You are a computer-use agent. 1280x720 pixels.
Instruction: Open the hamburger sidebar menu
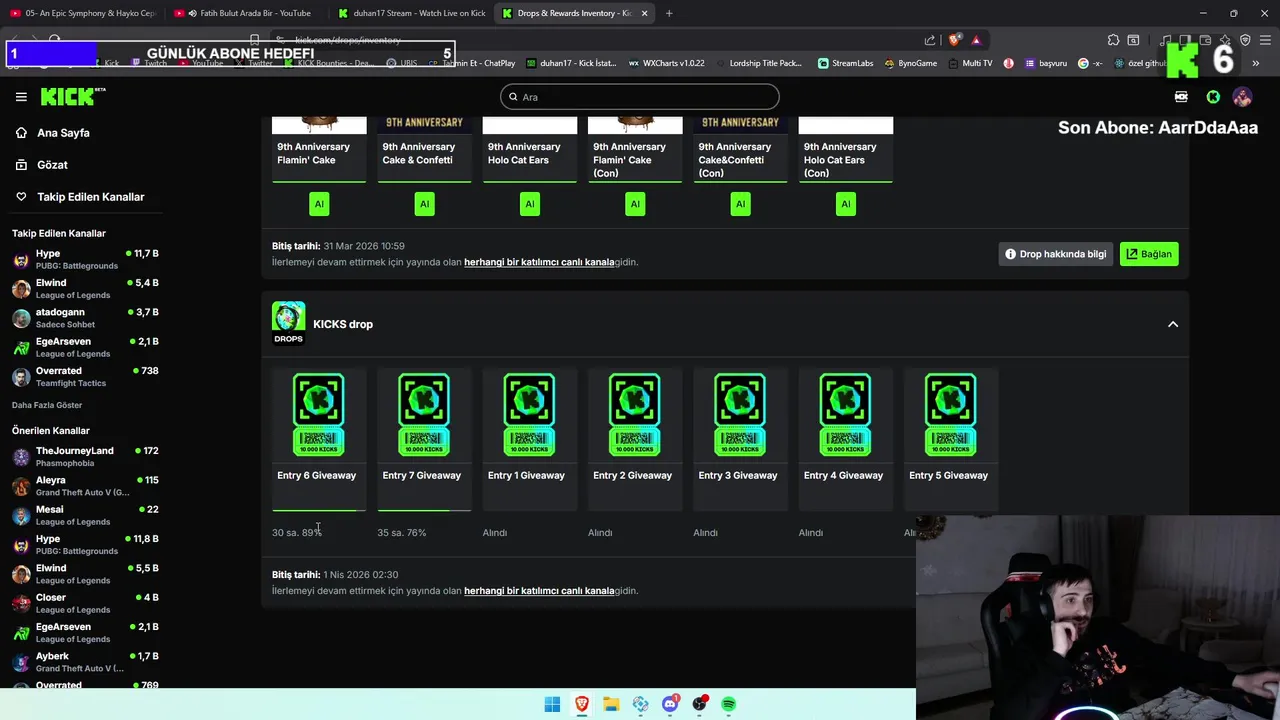click(x=21, y=97)
